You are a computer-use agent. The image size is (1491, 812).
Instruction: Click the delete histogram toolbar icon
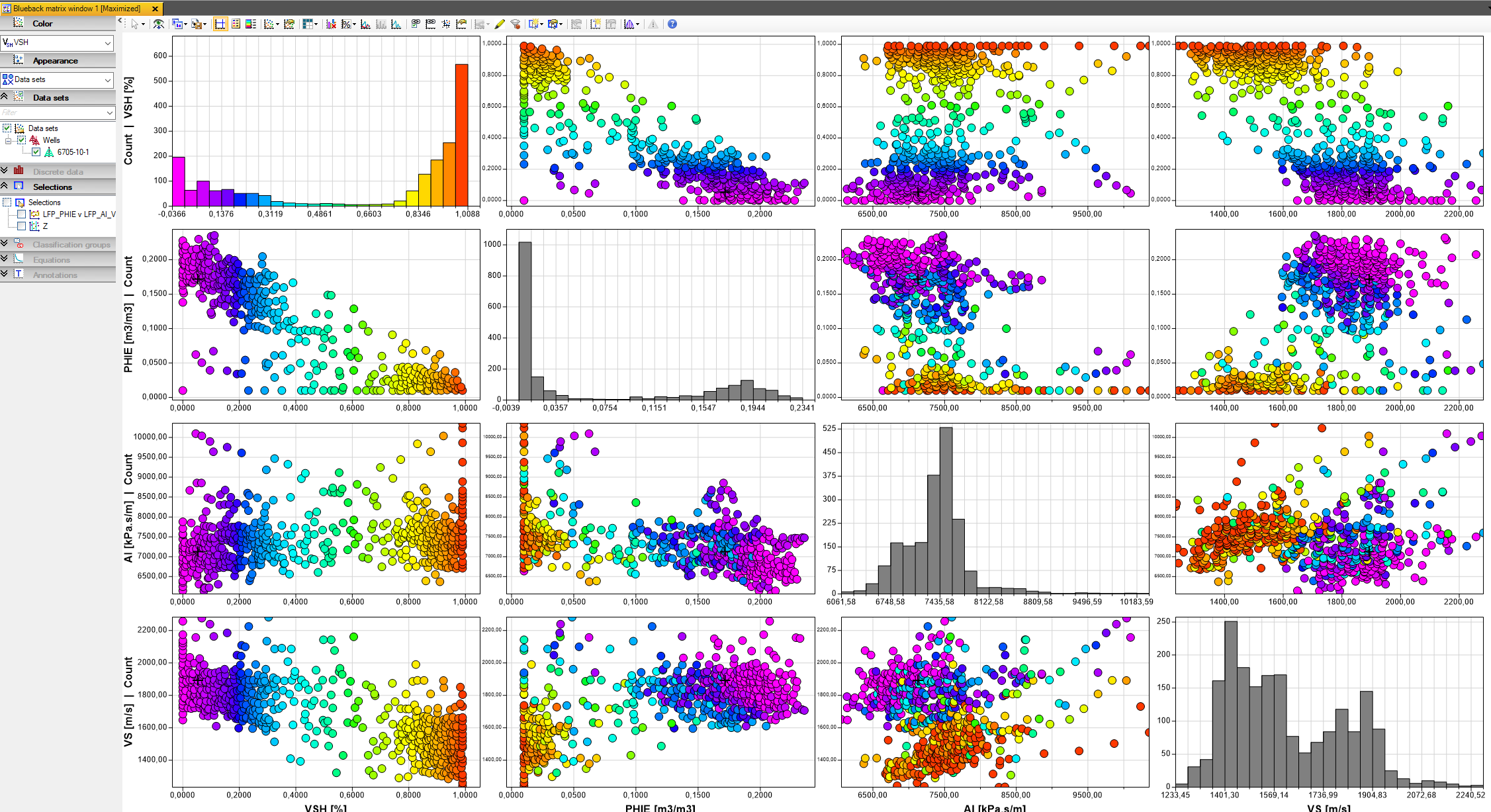pyautogui.click(x=330, y=24)
